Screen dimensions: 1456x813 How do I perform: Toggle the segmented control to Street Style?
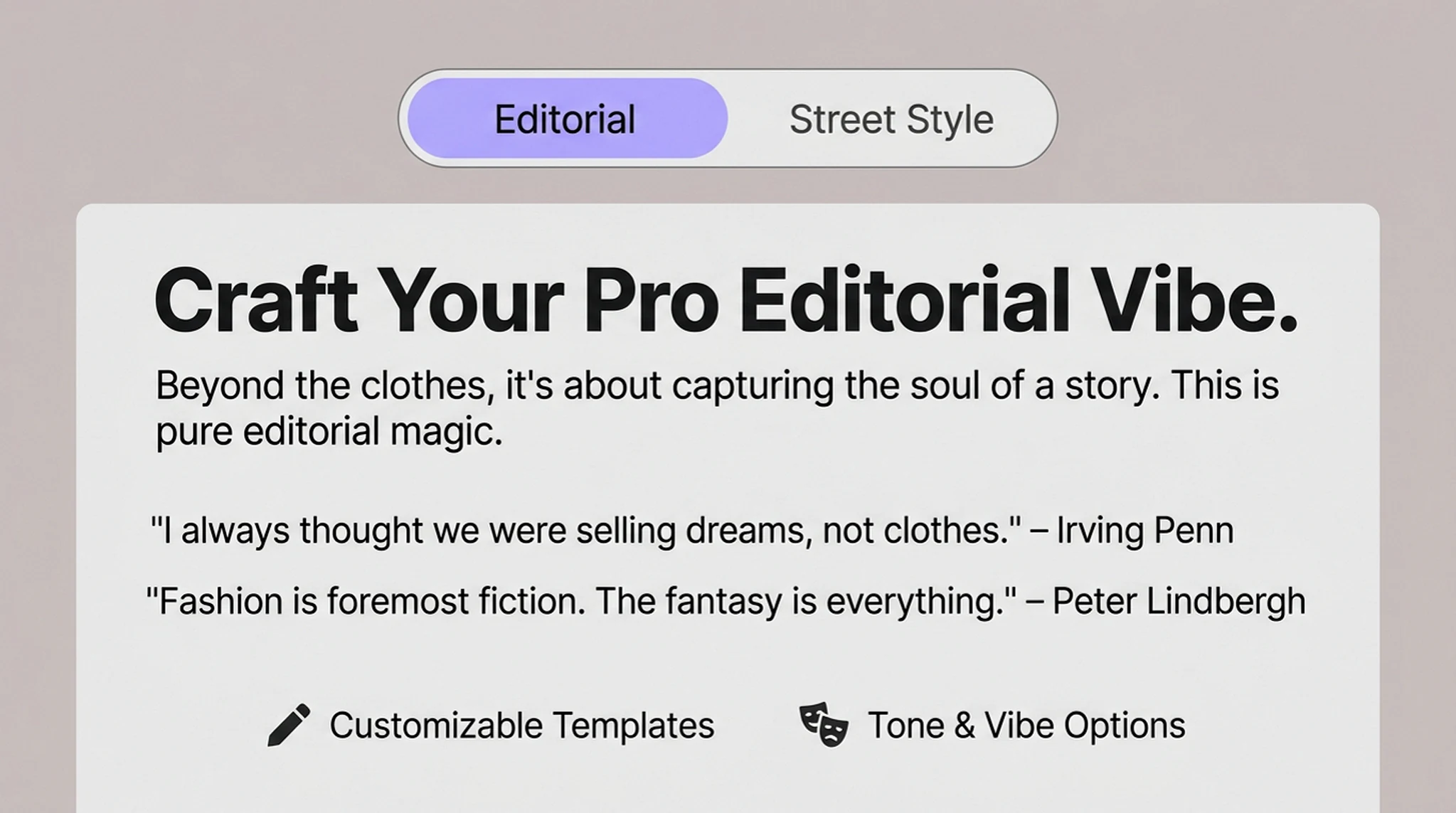tap(891, 119)
